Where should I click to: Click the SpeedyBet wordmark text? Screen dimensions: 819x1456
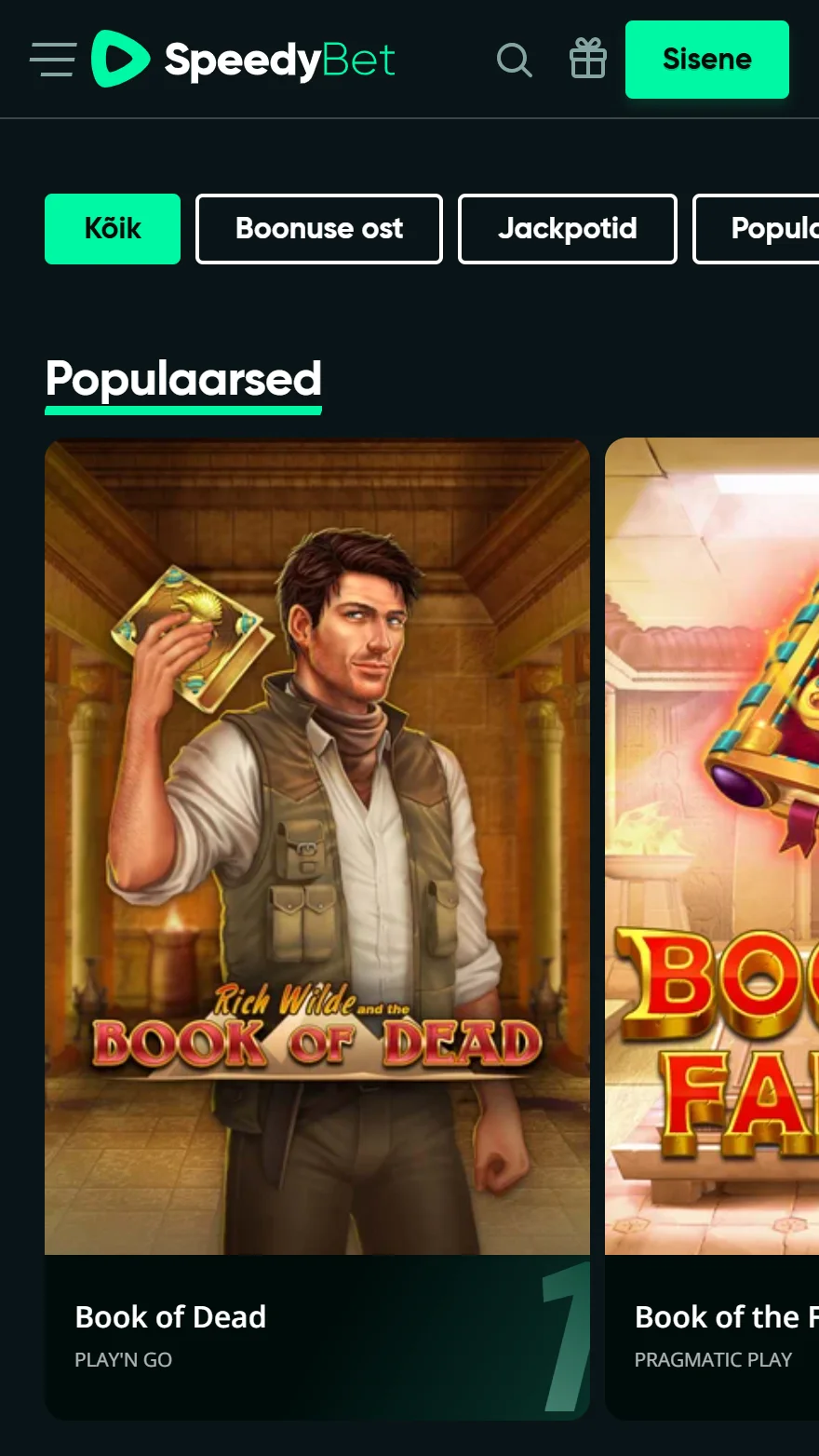(x=279, y=61)
